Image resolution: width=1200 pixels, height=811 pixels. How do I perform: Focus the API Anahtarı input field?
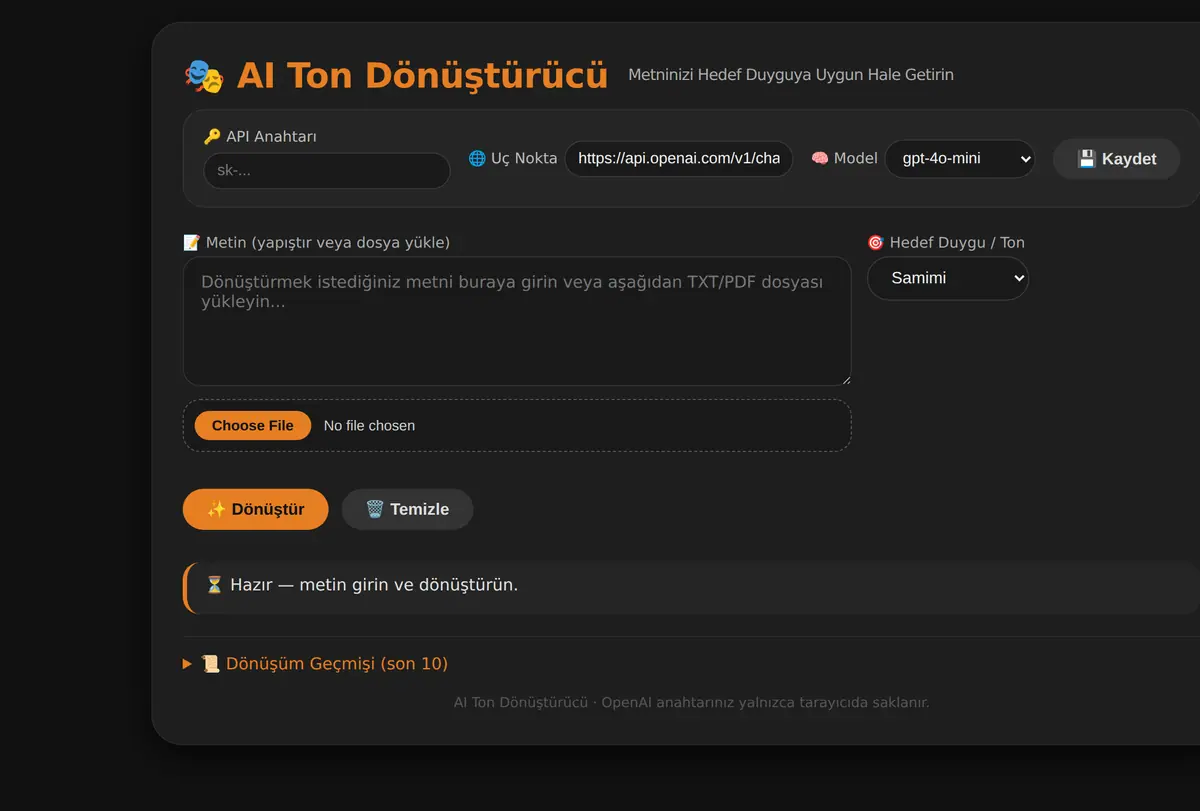[327, 171]
